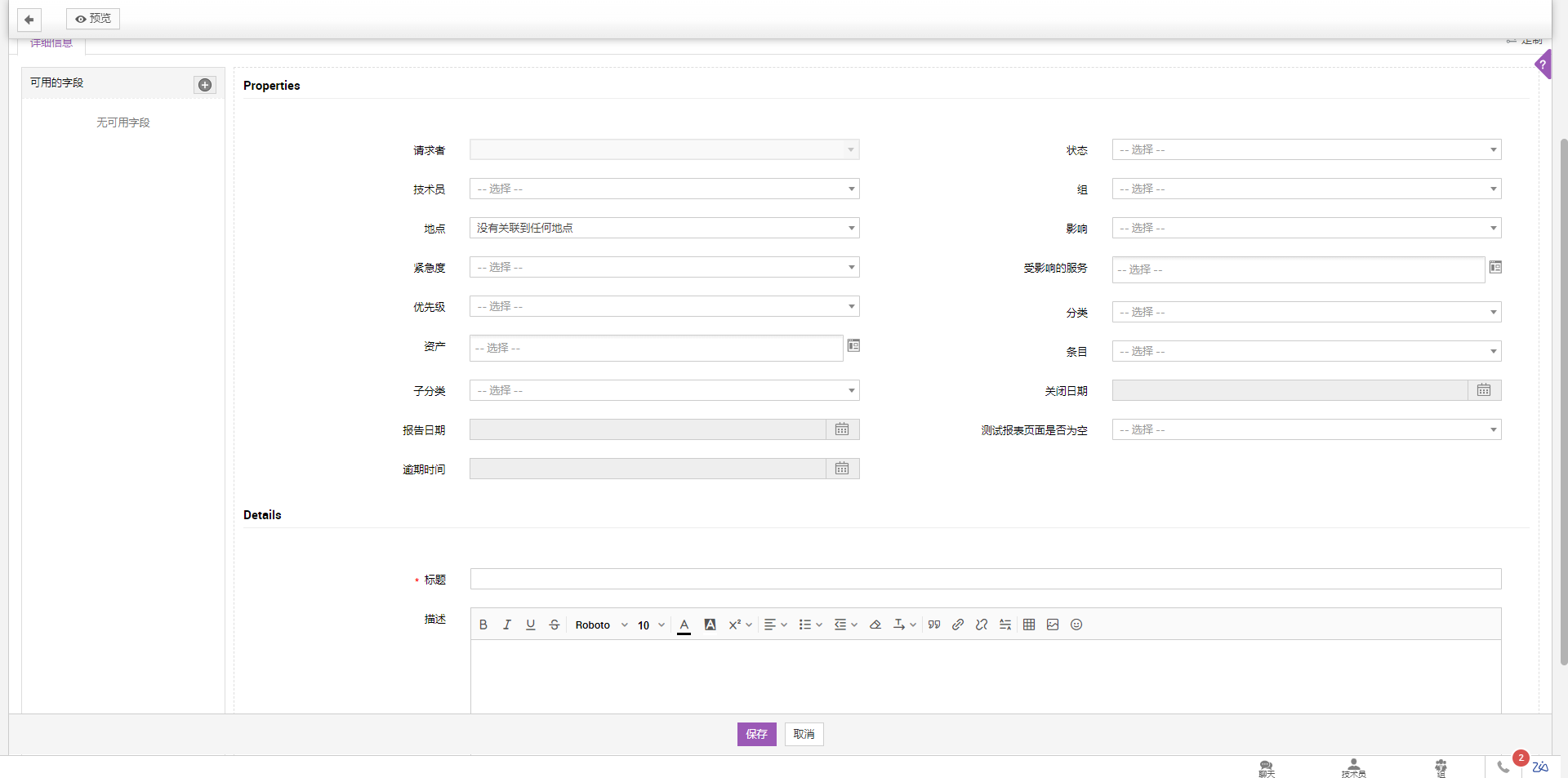The height and width of the screenshot is (778, 1568).
Task: Open the Roboto font family dropdown
Action: point(601,625)
